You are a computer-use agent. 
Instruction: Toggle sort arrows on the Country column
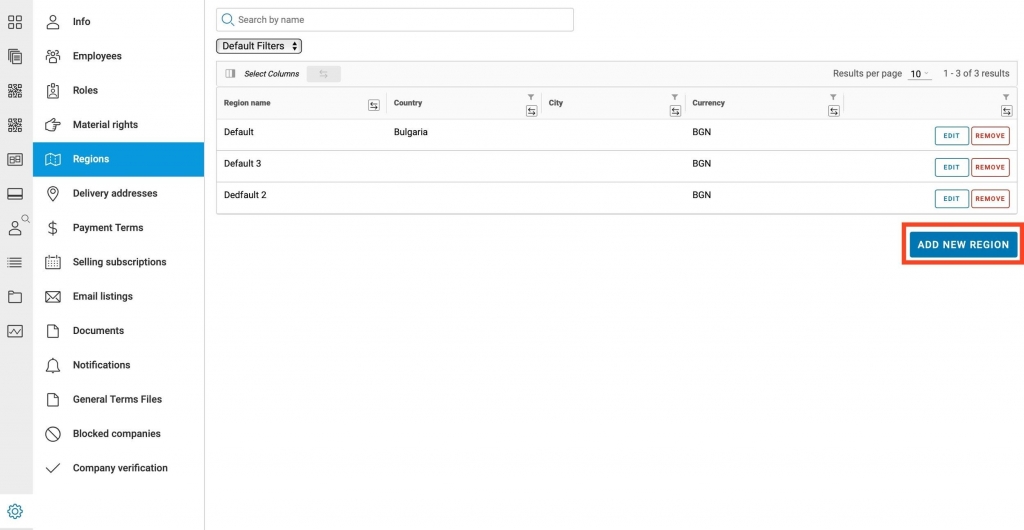(x=531, y=111)
